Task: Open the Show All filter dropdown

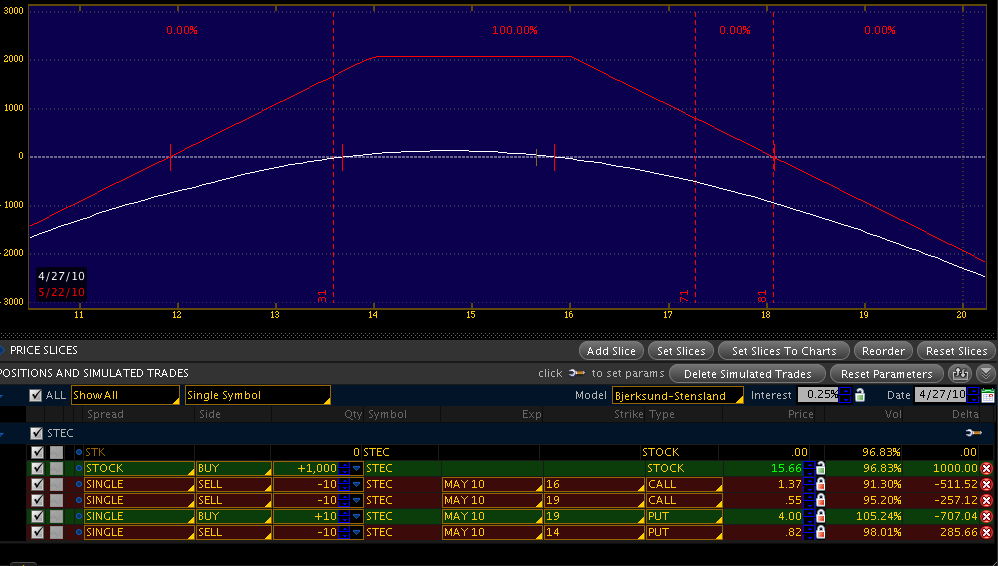Action: [x=125, y=395]
